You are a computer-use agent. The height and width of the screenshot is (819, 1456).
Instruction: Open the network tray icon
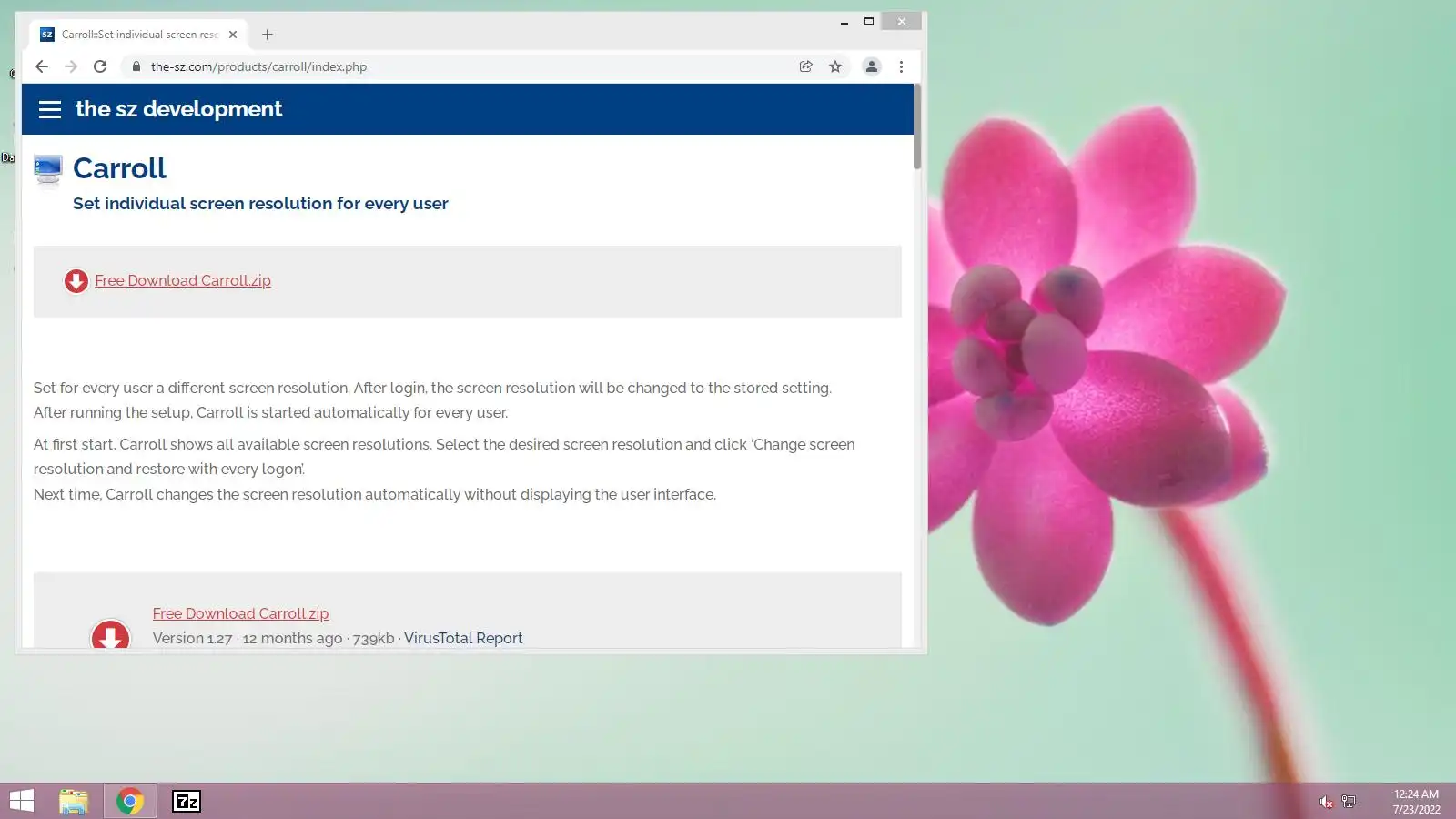pos(1349,802)
